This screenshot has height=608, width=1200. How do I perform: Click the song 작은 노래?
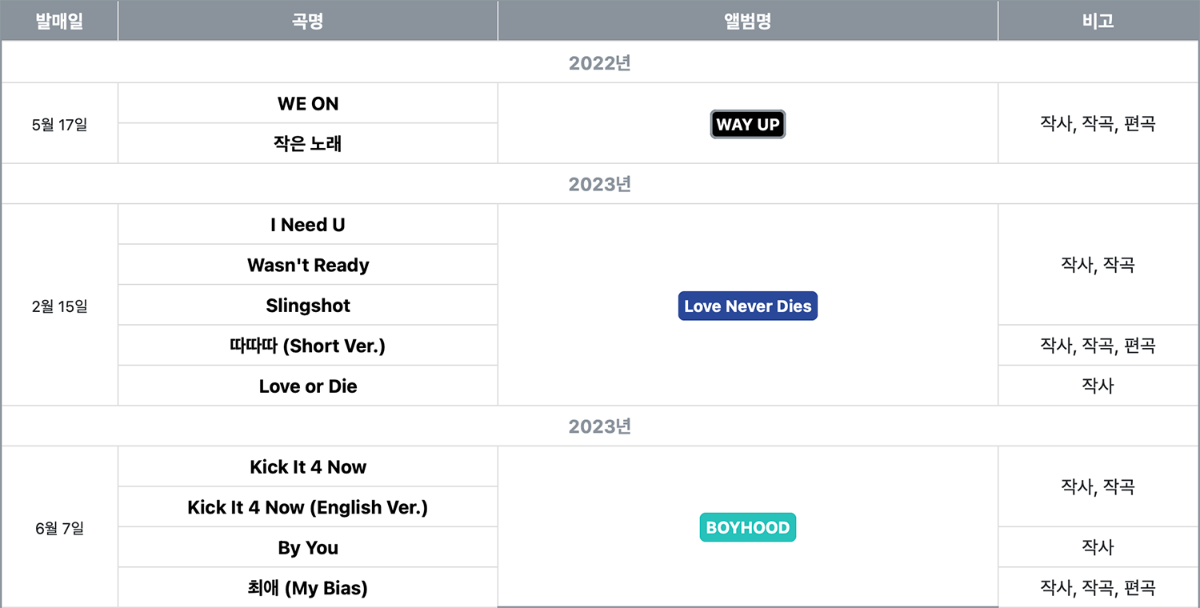pos(308,144)
